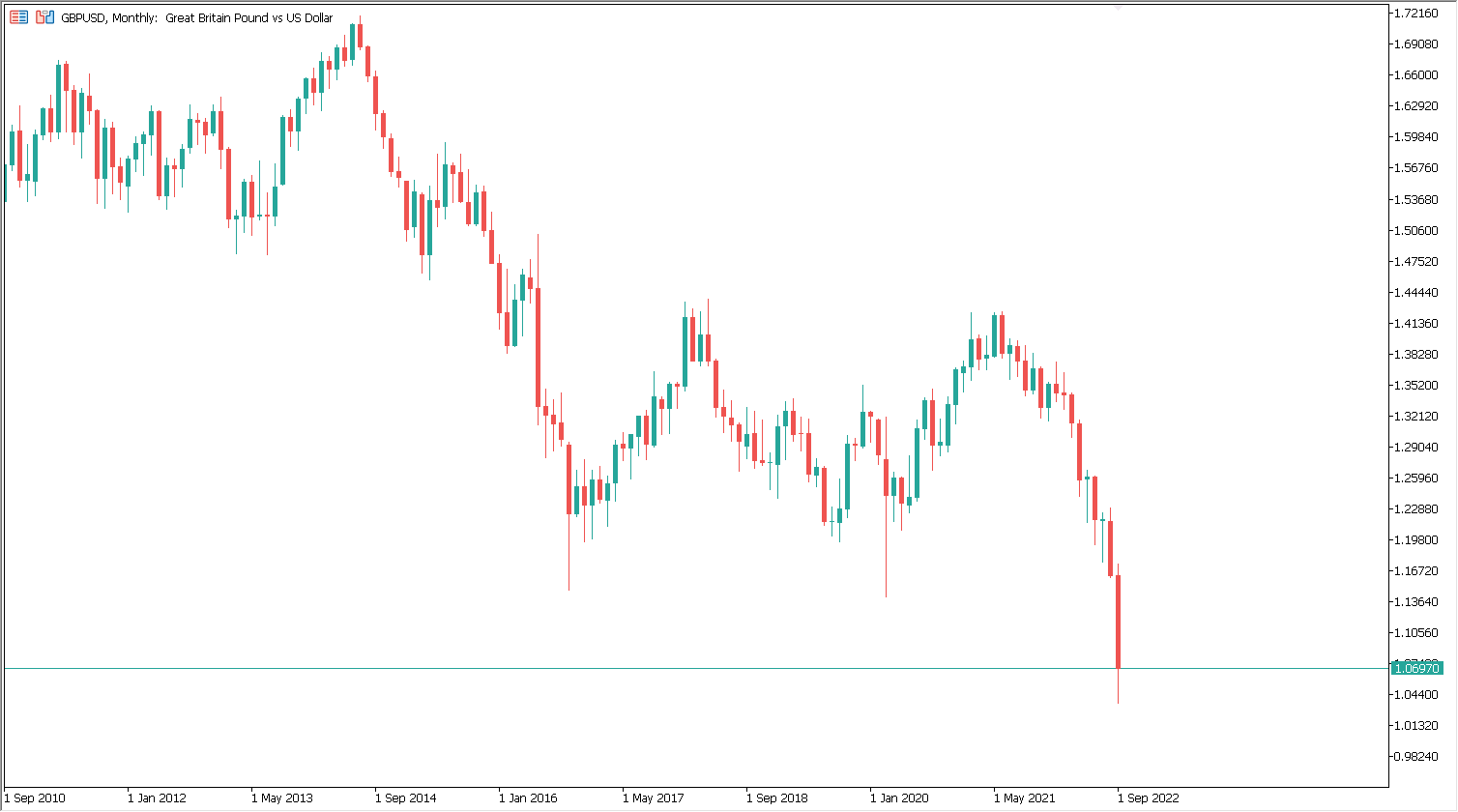Click the 1.59840 price scale label
Viewport: 1458px width, 812px height.
point(1415,136)
